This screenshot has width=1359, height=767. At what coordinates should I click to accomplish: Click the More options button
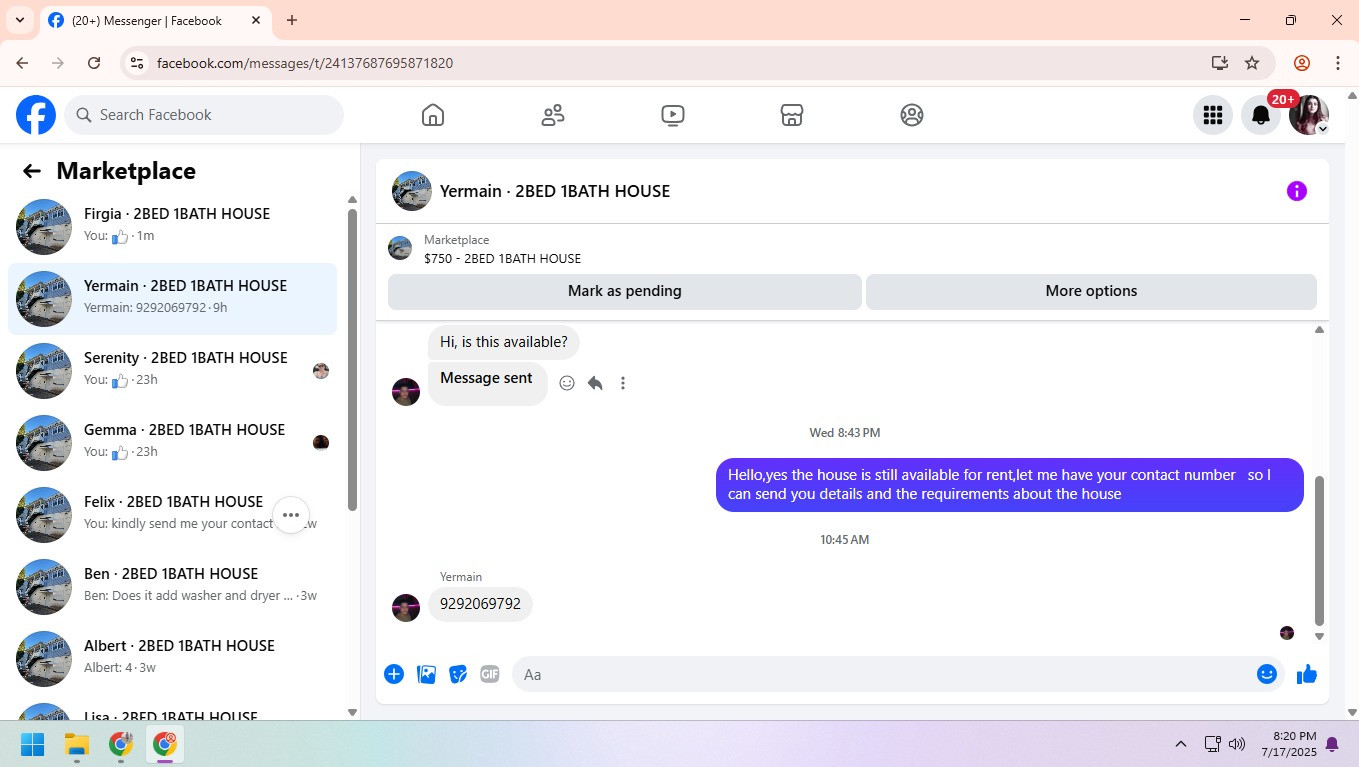coord(1091,291)
